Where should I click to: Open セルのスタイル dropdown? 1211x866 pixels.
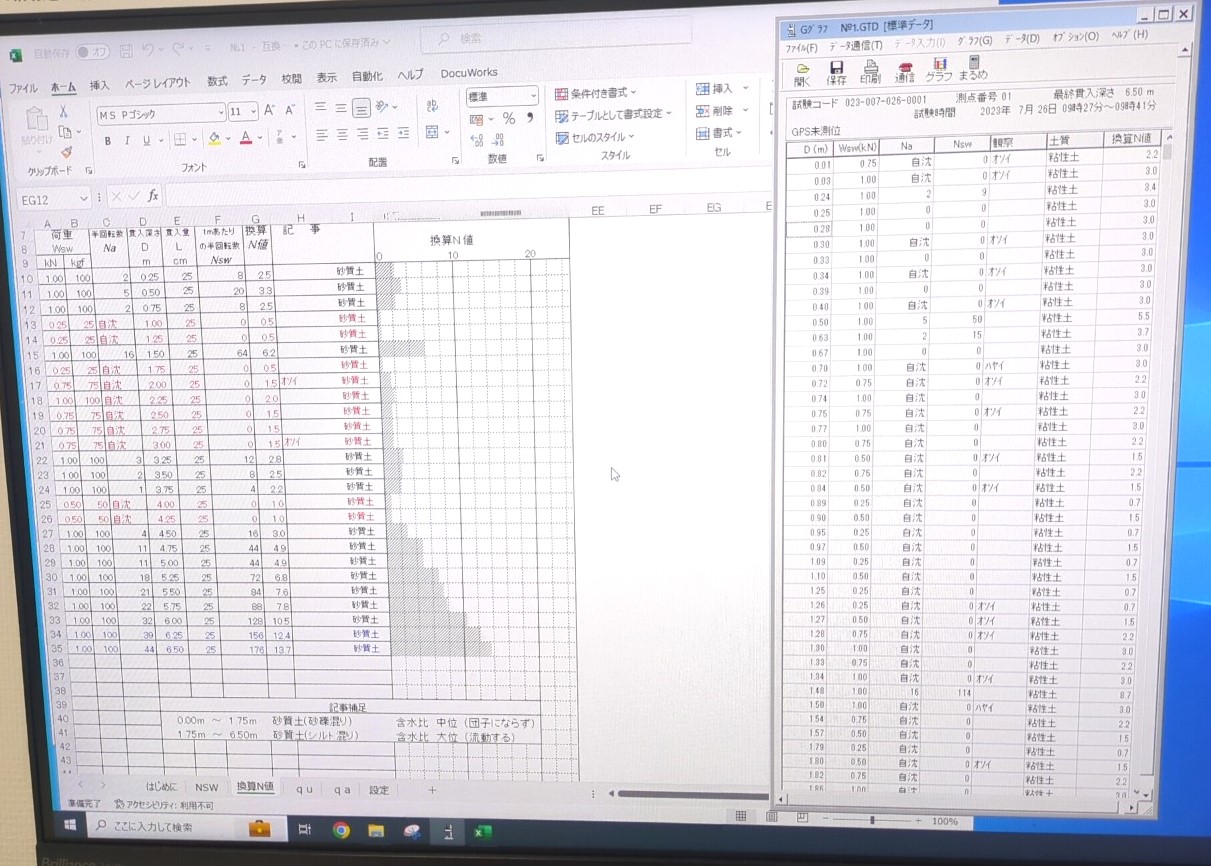pos(596,137)
